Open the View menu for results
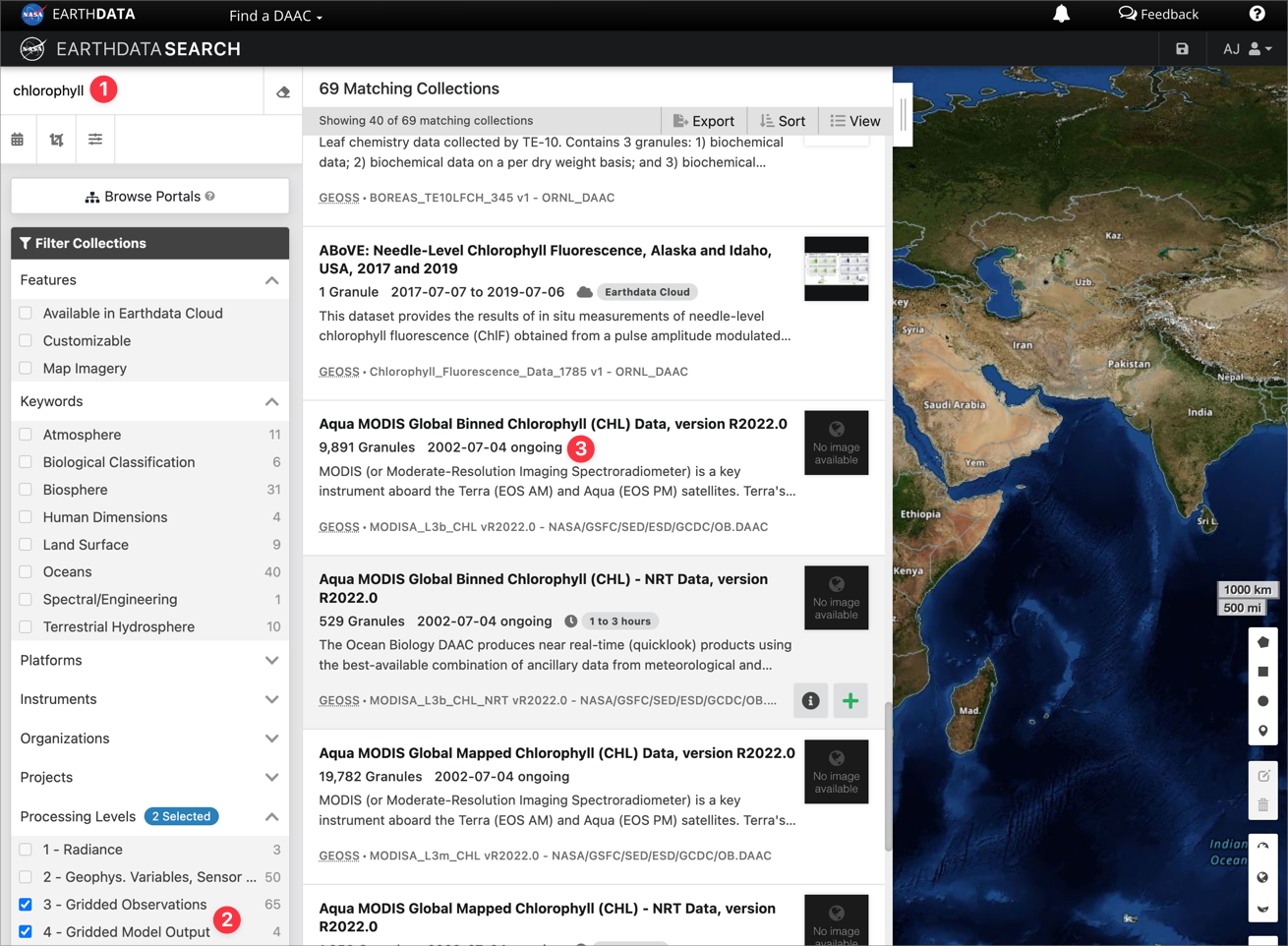The width and height of the screenshot is (1288, 946). click(x=855, y=121)
